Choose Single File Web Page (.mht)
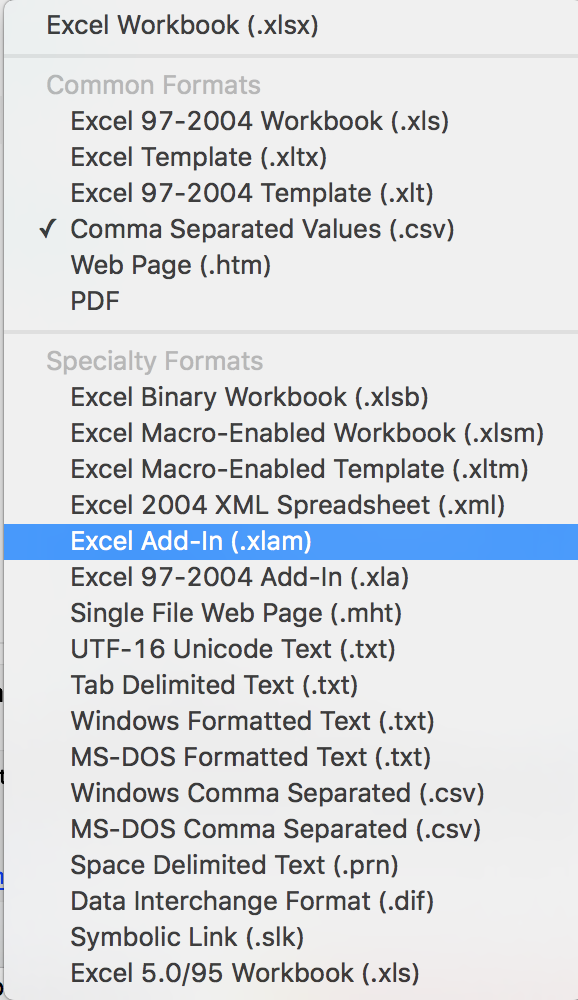 [x=291, y=614]
